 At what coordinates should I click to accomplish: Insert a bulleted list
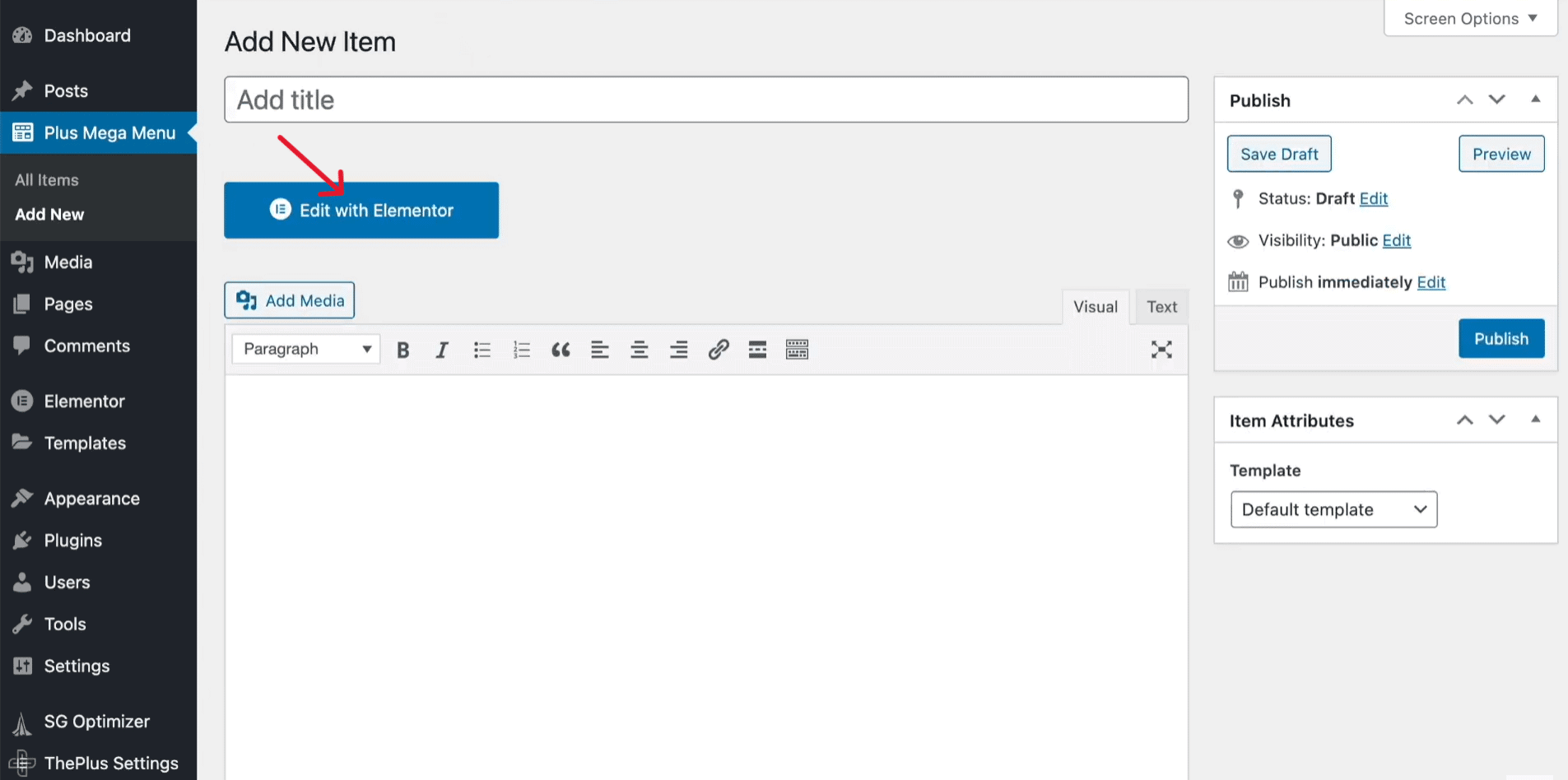click(482, 349)
